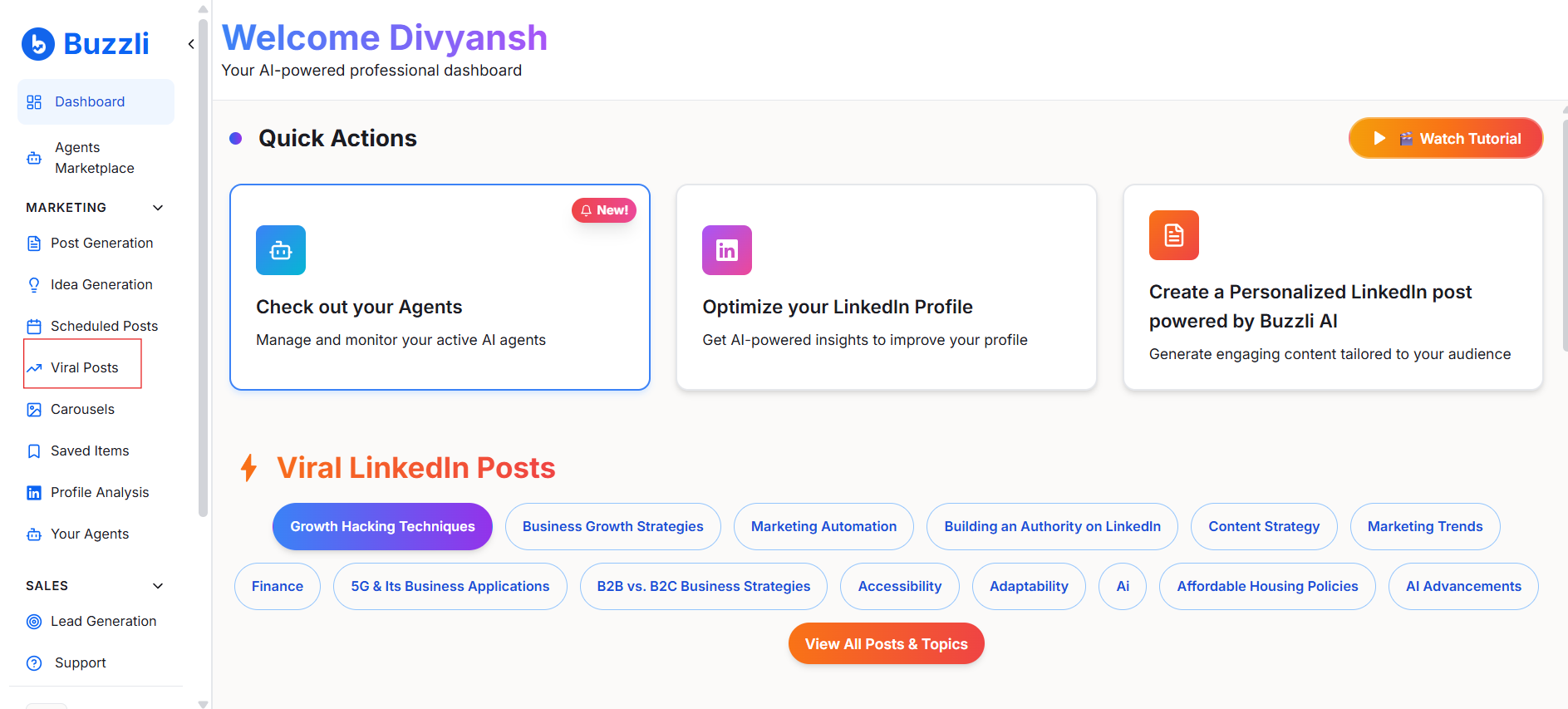Select the Finance topic chip
Image resolution: width=1568 pixels, height=709 pixels.
[278, 586]
